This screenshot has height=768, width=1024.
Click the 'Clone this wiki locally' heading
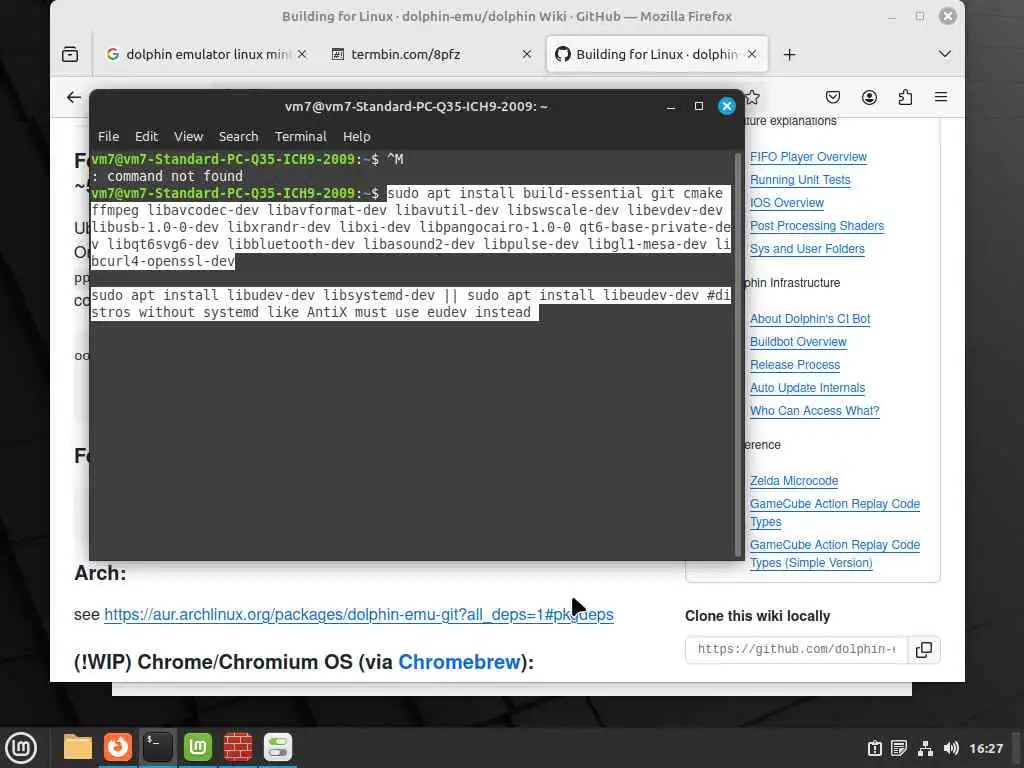pos(758,616)
